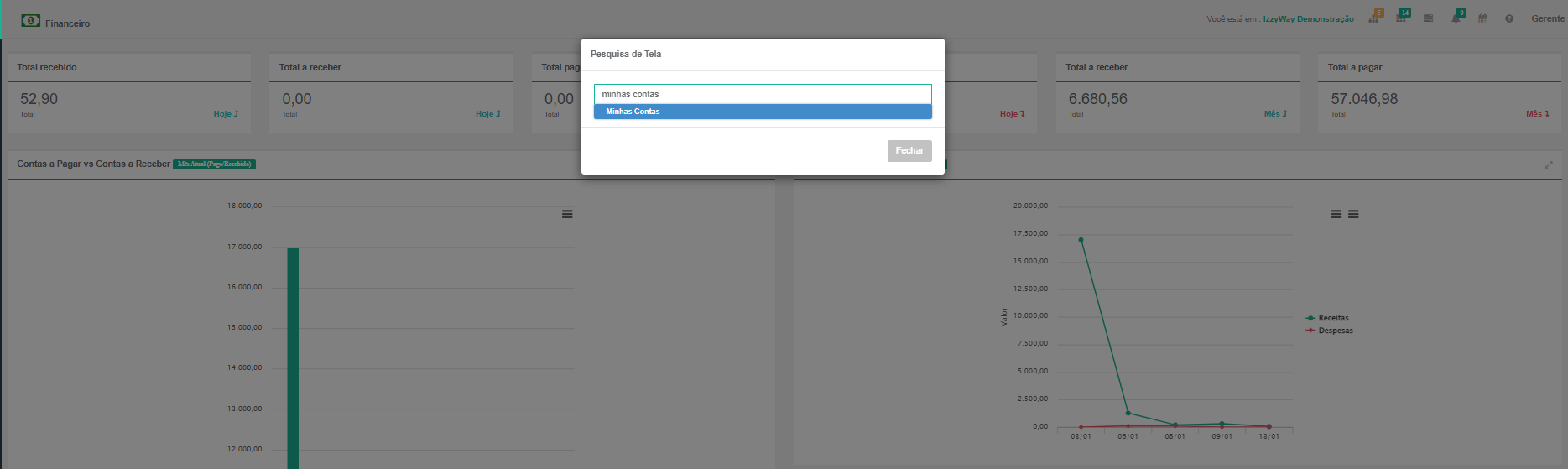Viewport: 1568px width, 469px height.
Task: Click the Financeiro money icon
Action: click(x=31, y=20)
